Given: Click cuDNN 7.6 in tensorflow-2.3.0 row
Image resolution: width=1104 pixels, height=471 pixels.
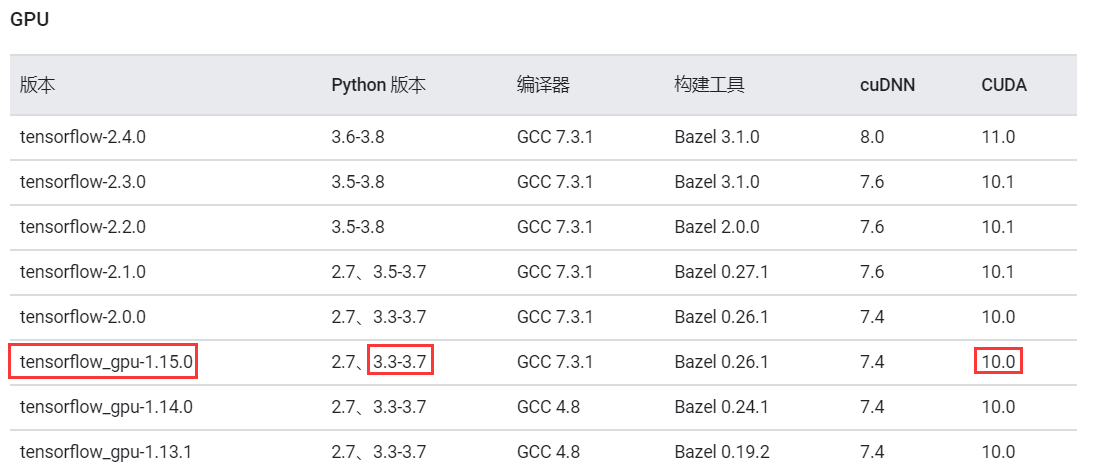Looking at the screenshot, I should (872, 182).
